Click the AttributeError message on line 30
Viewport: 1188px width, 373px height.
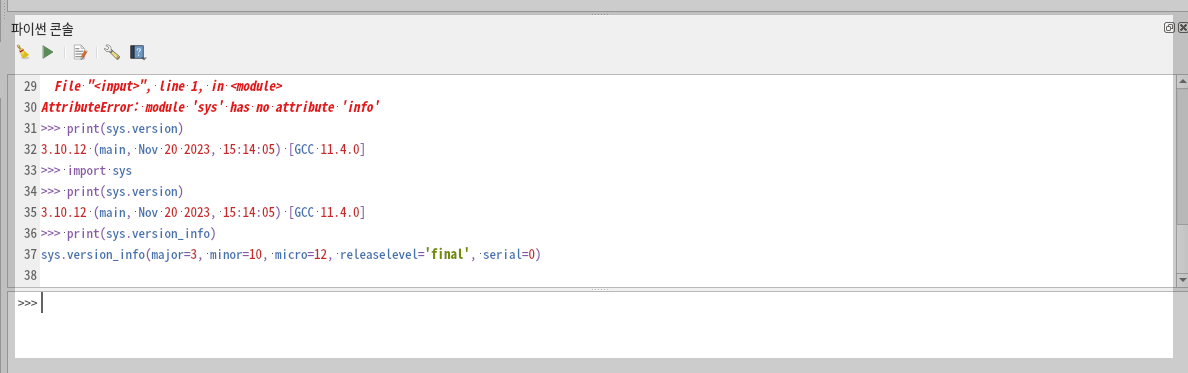211,107
